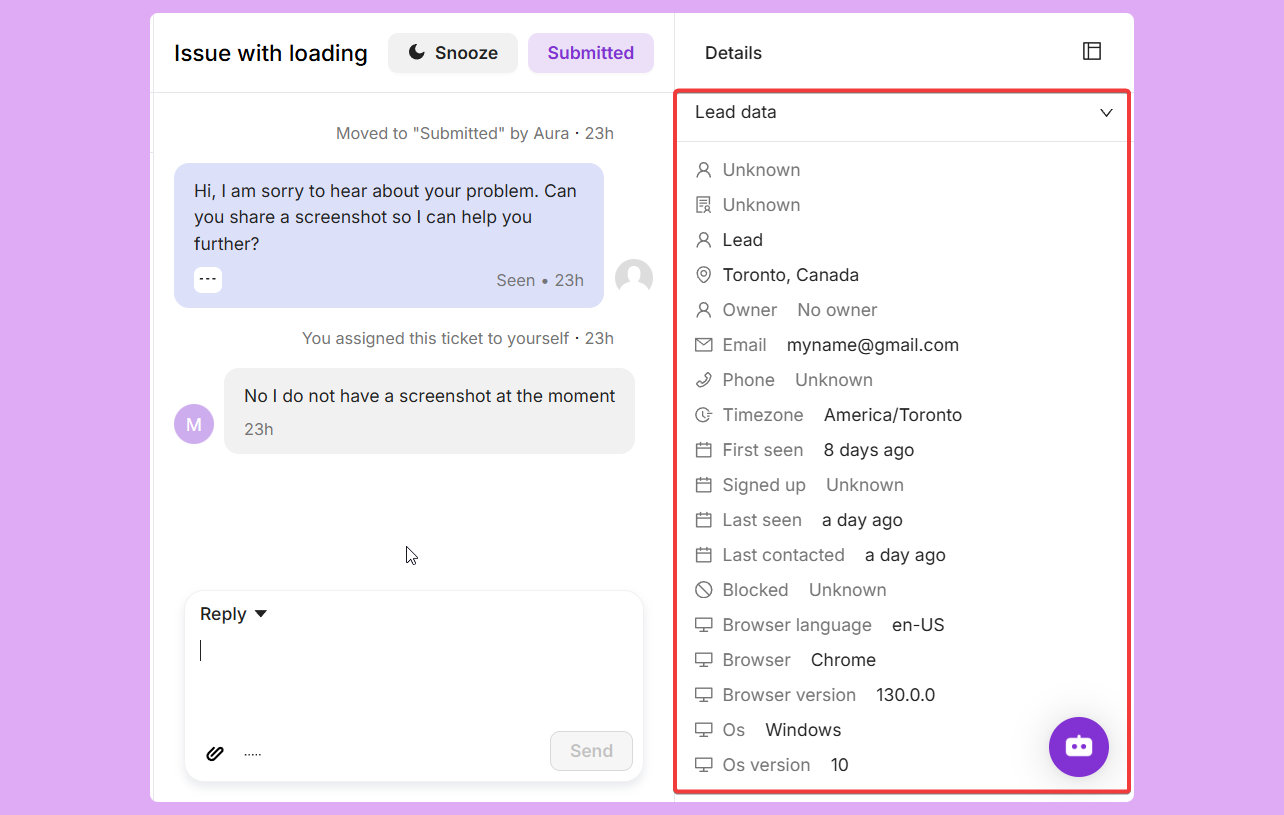Open the Reply type dropdown
1284x815 pixels.
[233, 614]
